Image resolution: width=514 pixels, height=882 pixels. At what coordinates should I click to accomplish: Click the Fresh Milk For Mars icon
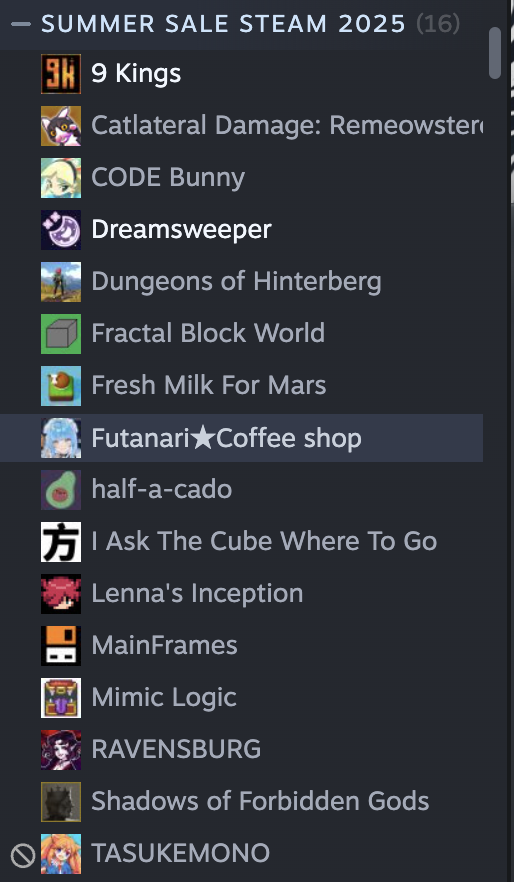coord(61,386)
